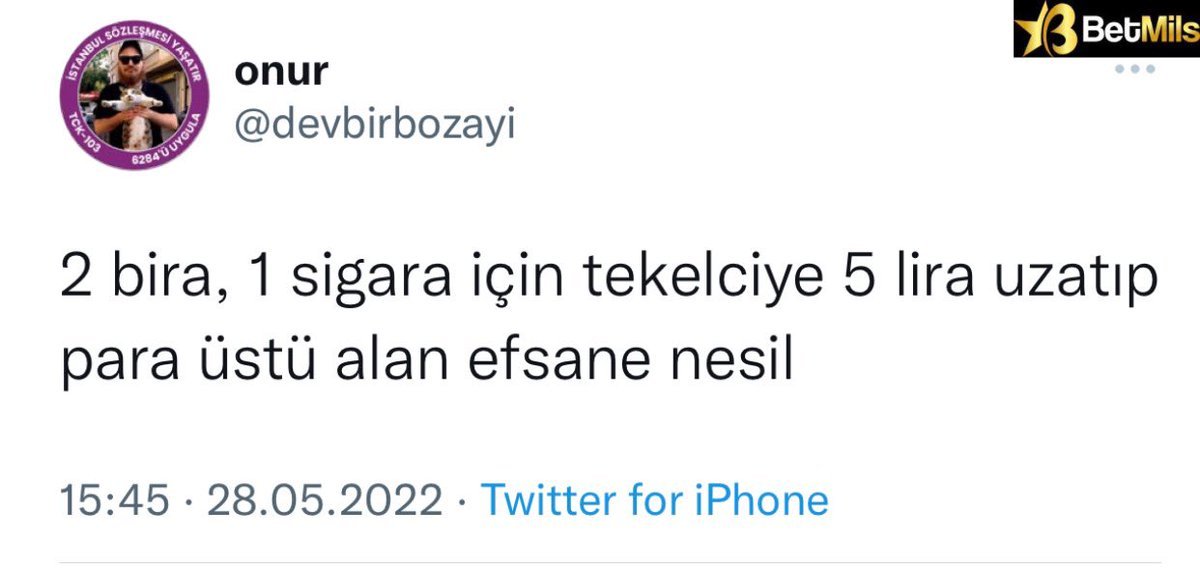1200x571 pixels.
Task: Click the 15:45 tweet timestamp
Action: pos(115,499)
